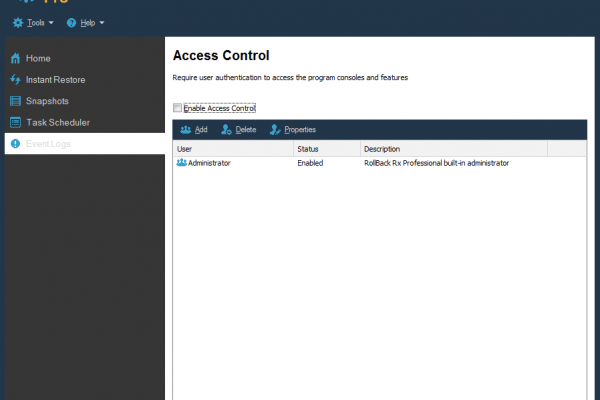This screenshot has width=600, height=400.
Task: Click the Delete user icon
Action: pos(226,130)
